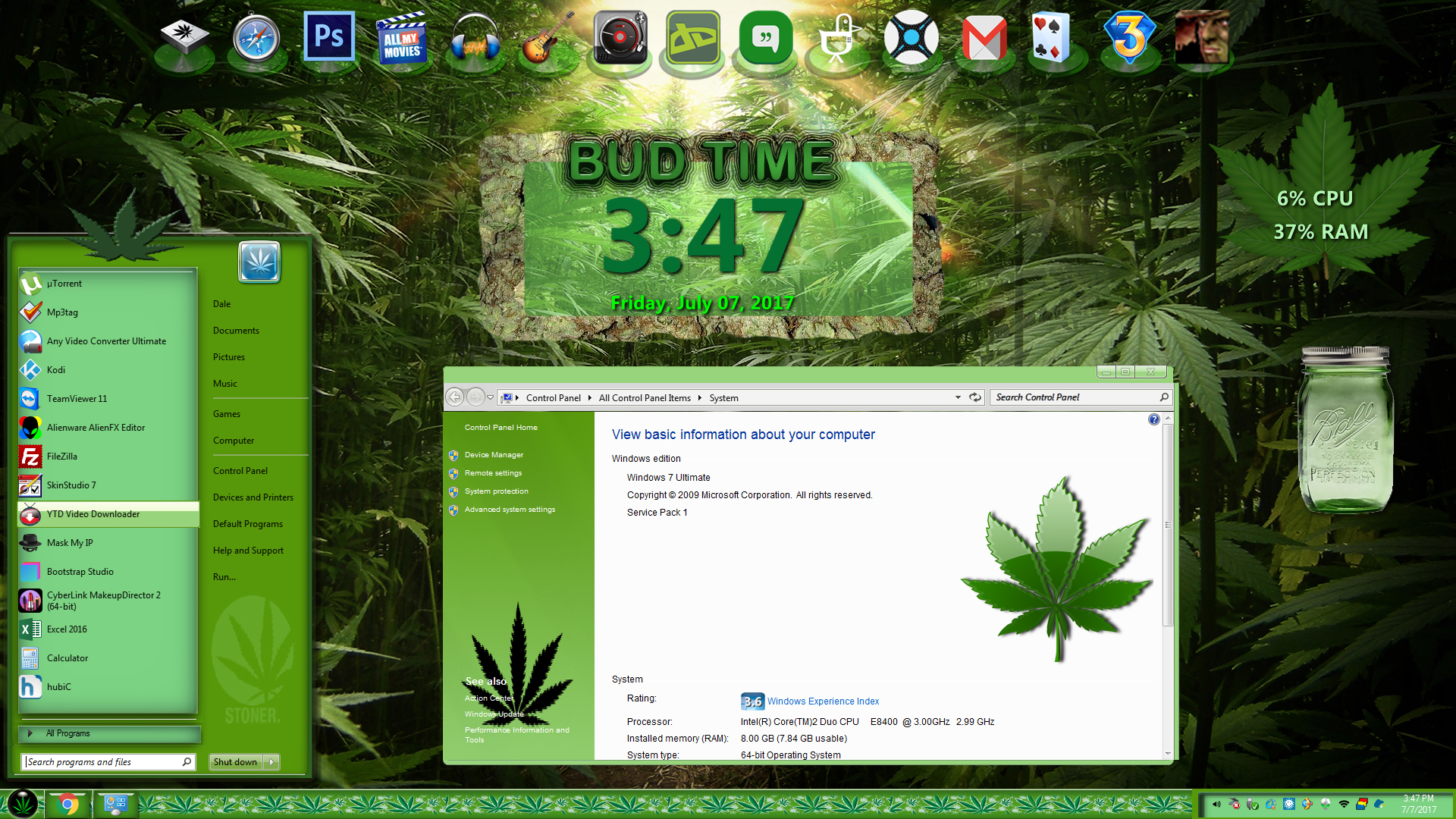Open Documents in Start menu
The width and height of the screenshot is (1456, 819).
pos(236,331)
